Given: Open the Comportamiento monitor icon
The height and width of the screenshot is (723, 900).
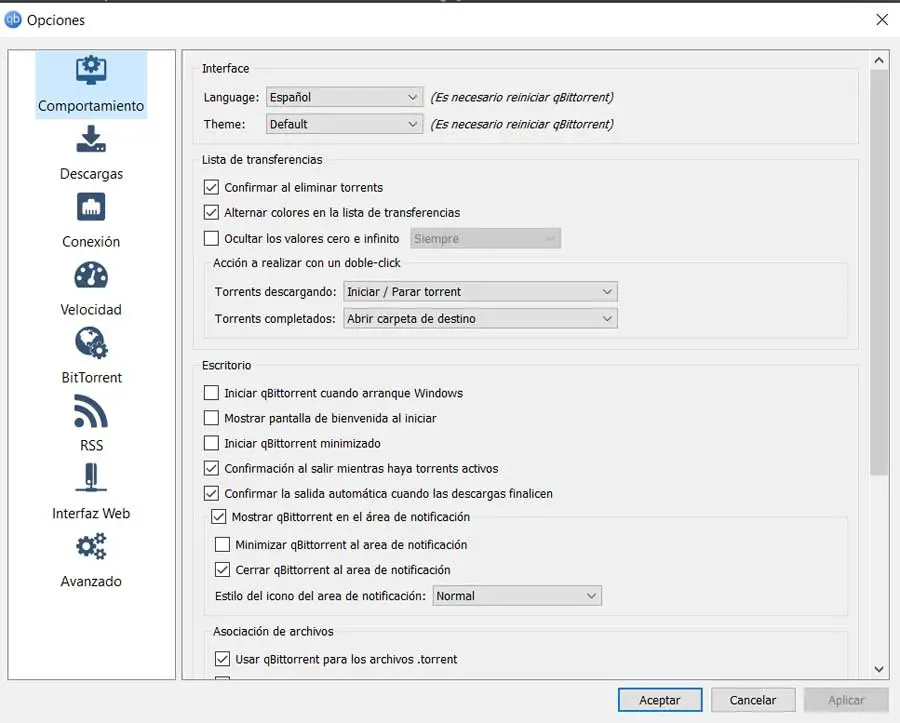Looking at the screenshot, I should click(x=91, y=70).
